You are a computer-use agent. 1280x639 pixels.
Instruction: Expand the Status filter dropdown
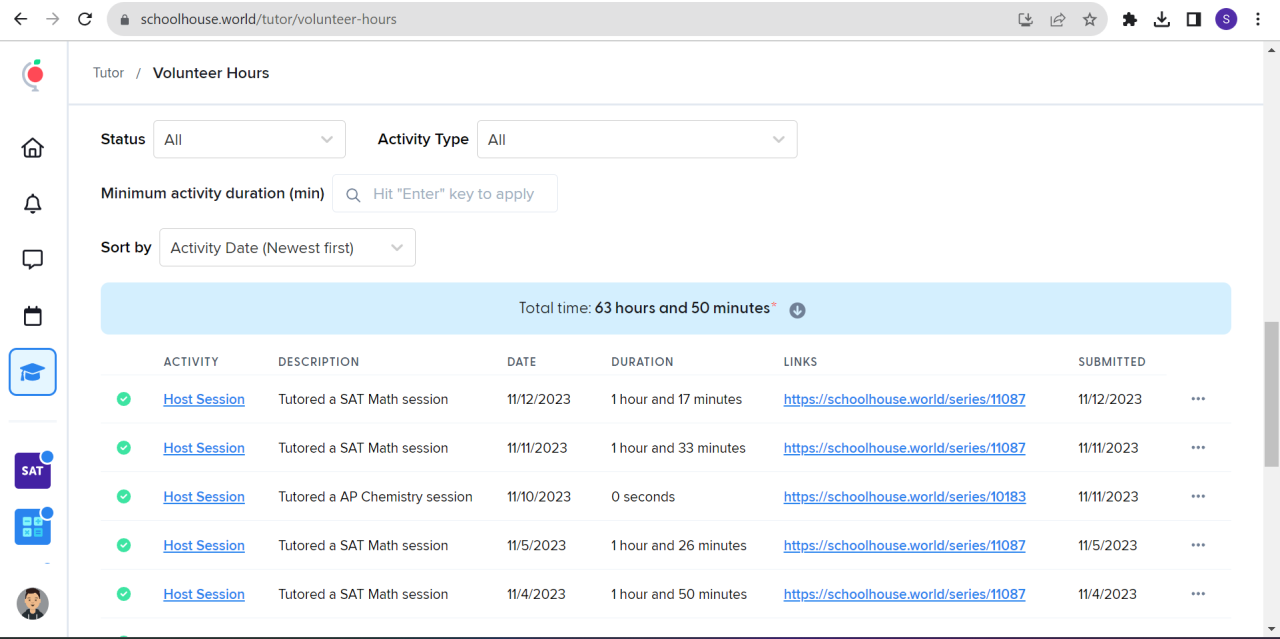click(249, 140)
